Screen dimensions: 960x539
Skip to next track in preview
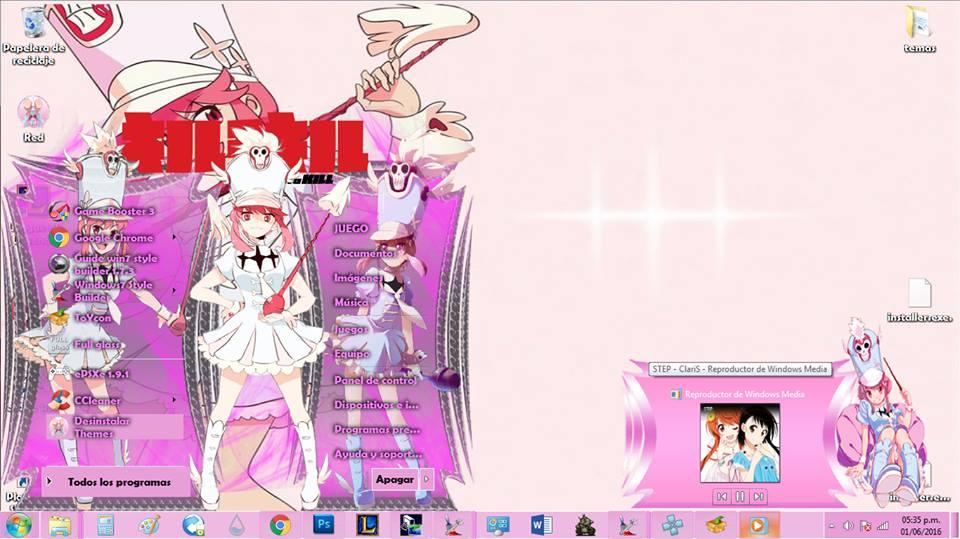[x=759, y=496]
